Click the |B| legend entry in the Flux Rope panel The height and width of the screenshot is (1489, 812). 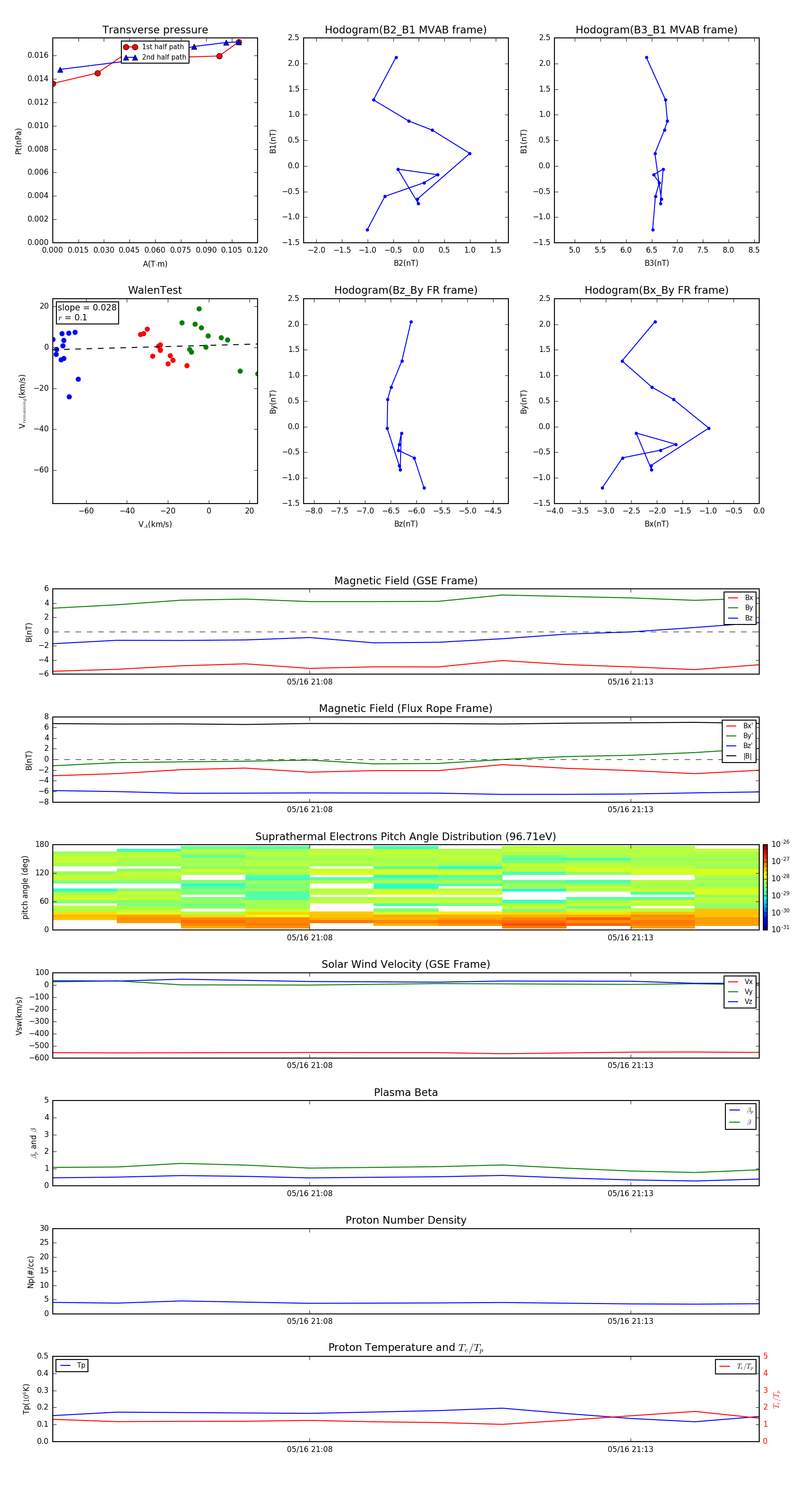[739, 756]
